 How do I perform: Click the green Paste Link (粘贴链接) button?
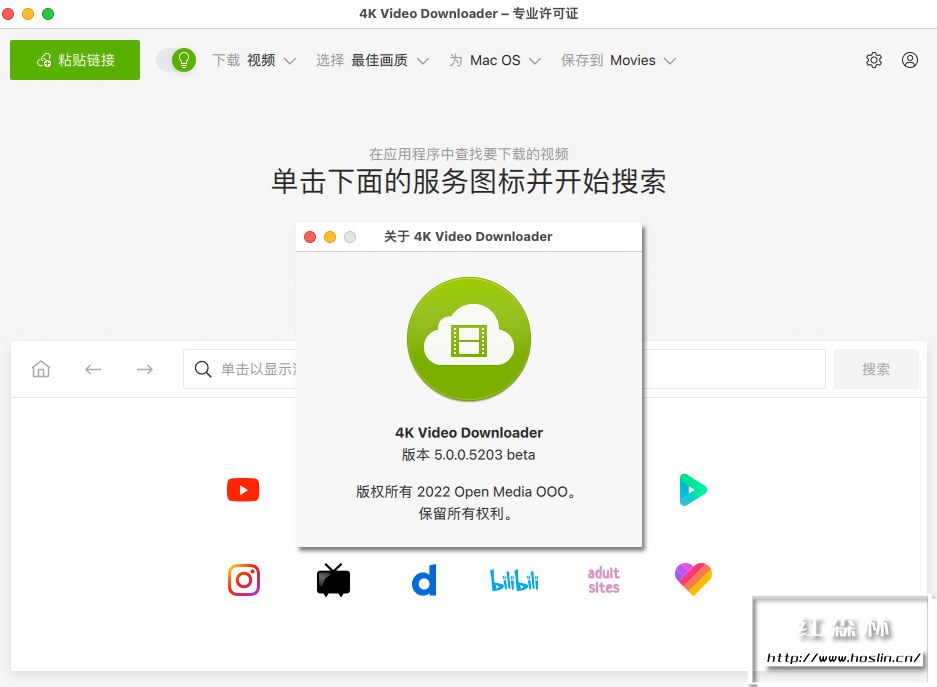[x=75, y=60]
